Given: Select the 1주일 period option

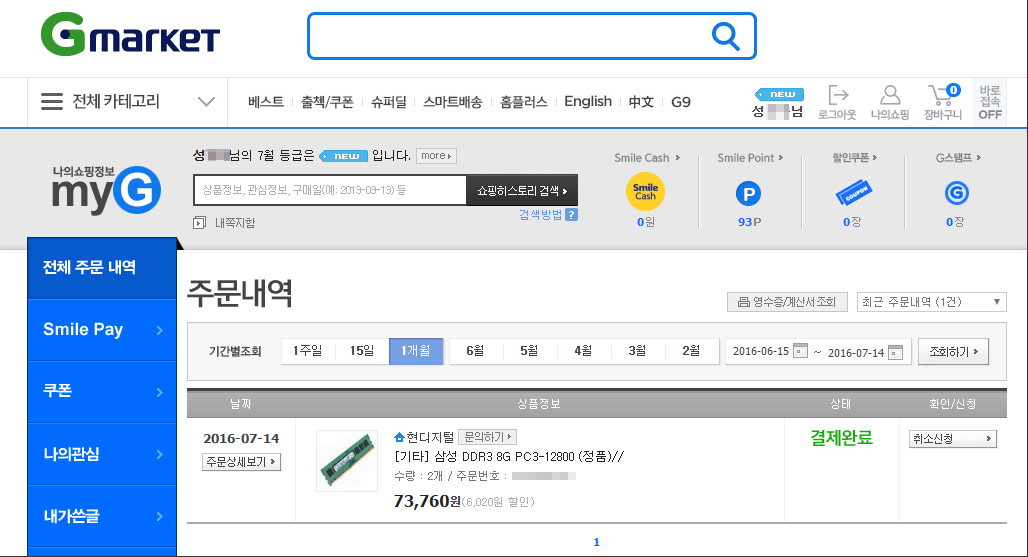Looking at the screenshot, I should (308, 351).
